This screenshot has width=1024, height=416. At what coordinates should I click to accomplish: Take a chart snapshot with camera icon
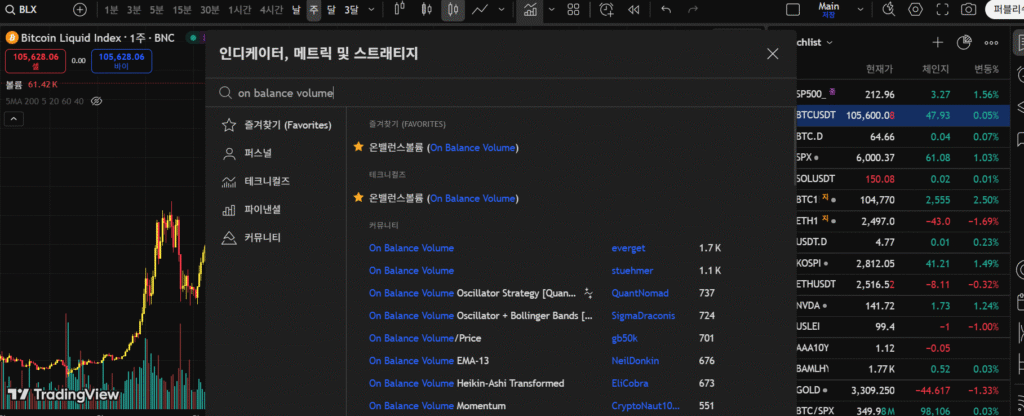[x=969, y=10]
